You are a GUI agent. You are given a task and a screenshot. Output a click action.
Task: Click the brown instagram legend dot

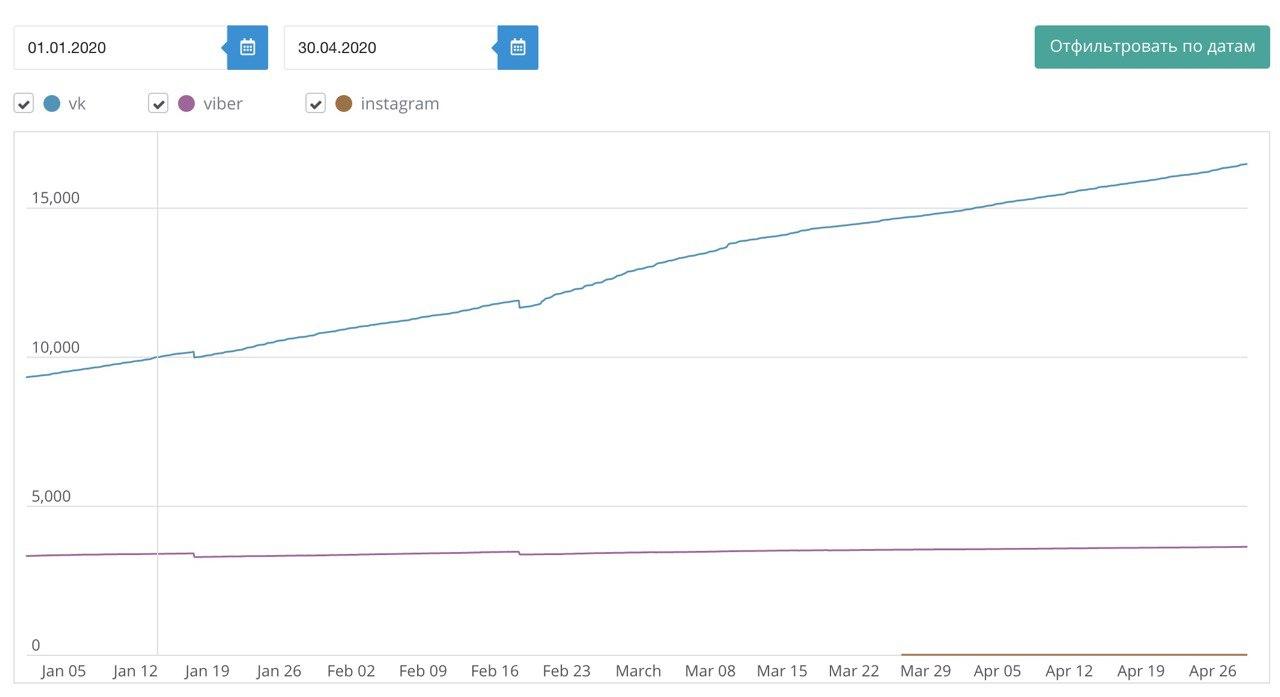click(x=343, y=103)
